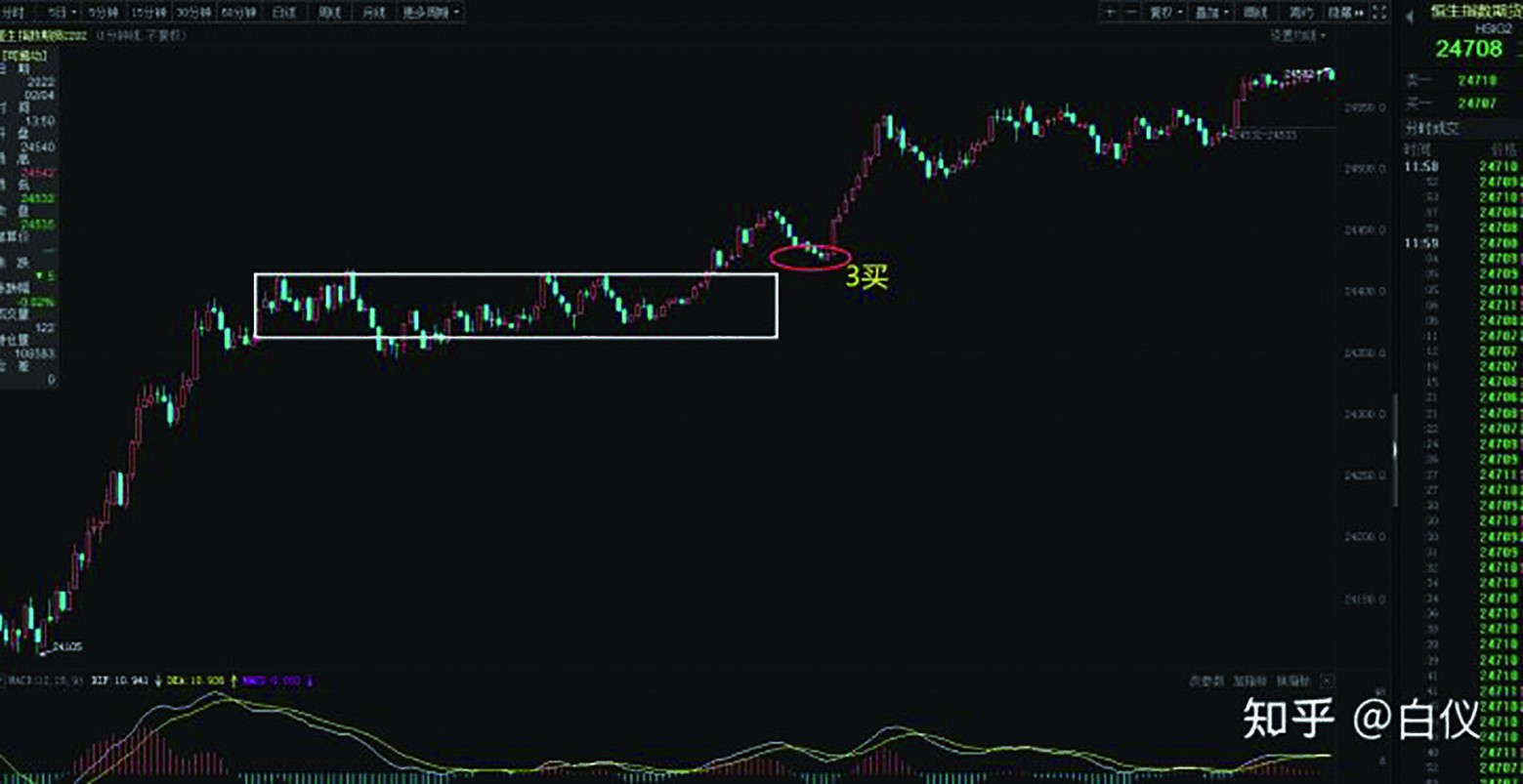The width and height of the screenshot is (1523, 784).
Task: Select the 15分钟 period tab
Action: click(148, 13)
